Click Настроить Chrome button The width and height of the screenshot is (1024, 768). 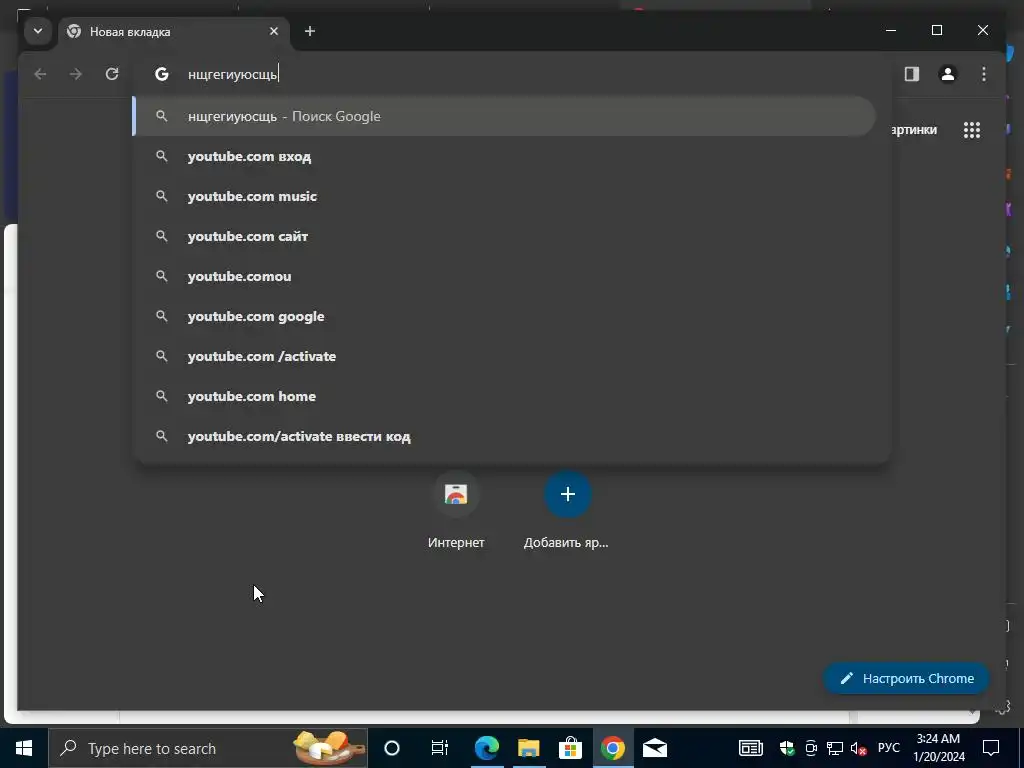(906, 679)
